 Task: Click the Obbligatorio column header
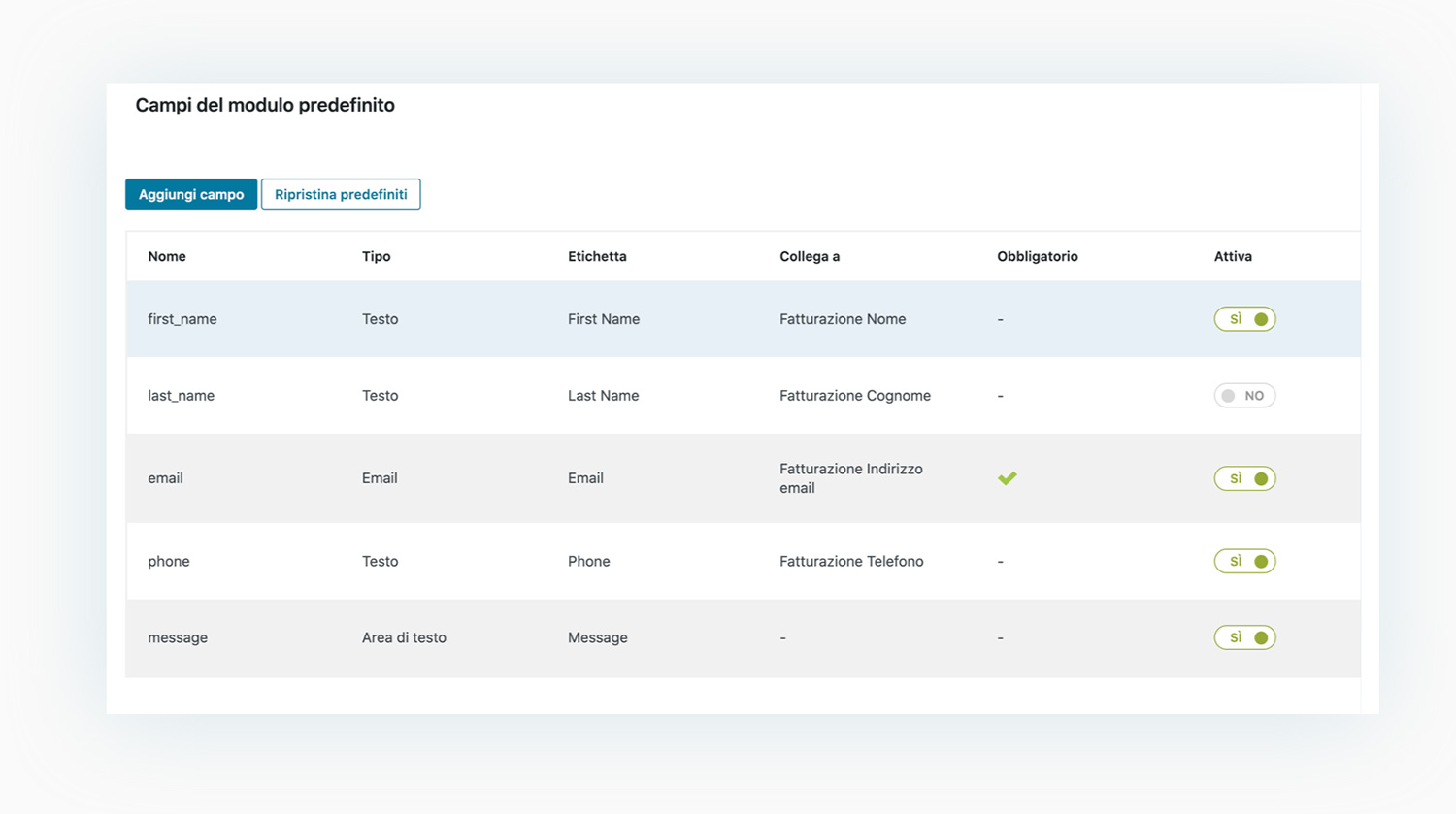pyautogui.click(x=1037, y=256)
